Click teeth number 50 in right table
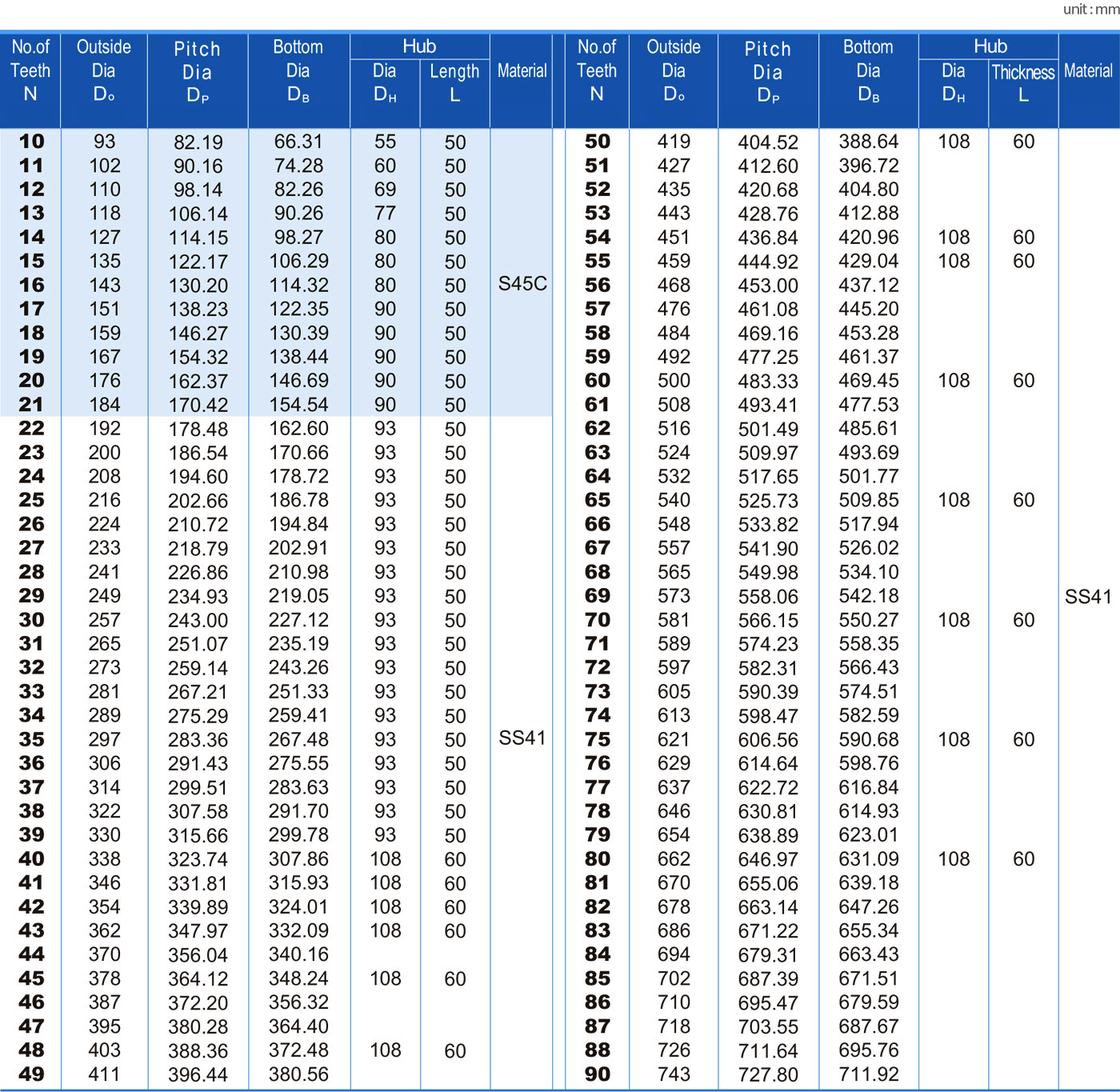 pos(598,142)
